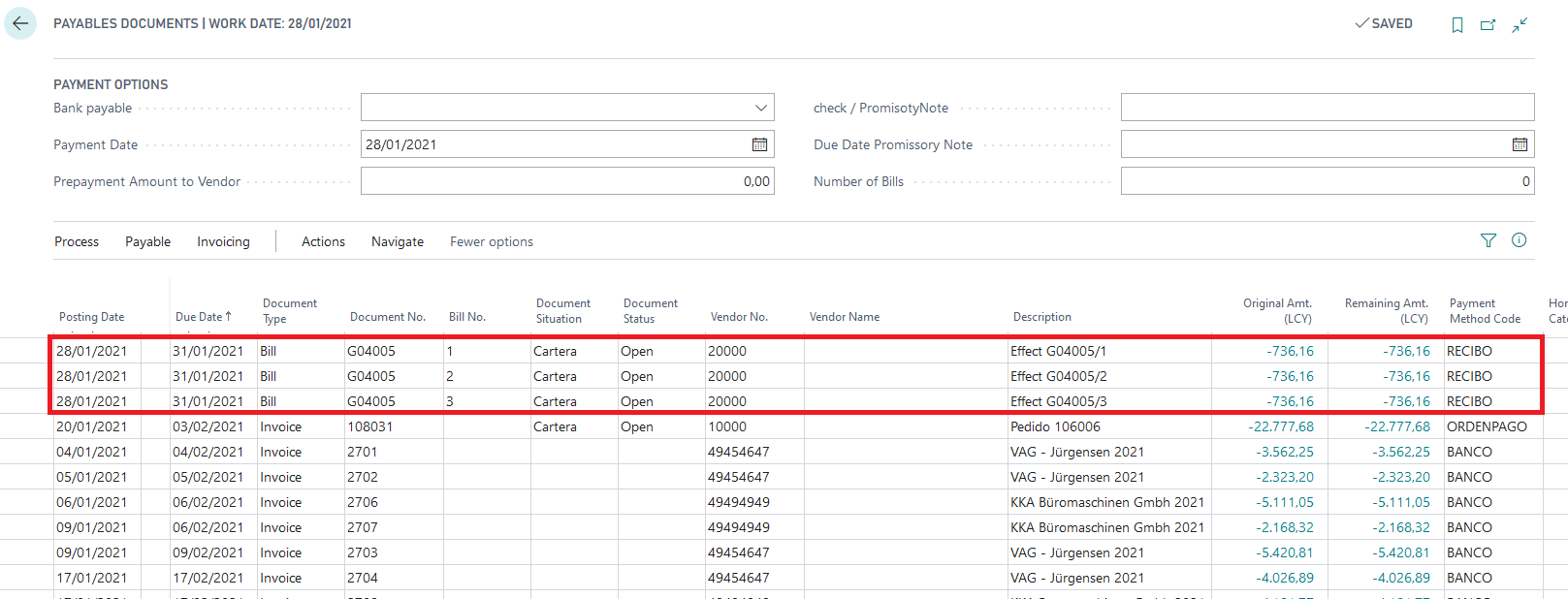Viewport: 1568px width, 599px height.
Task: Open the Process menu
Action: tap(77, 241)
